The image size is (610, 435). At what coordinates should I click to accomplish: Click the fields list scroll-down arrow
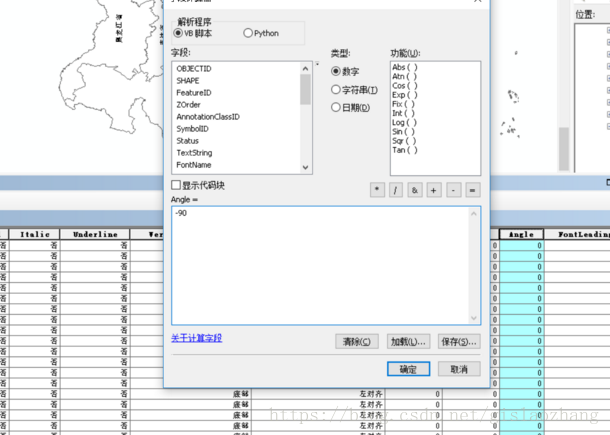[305, 167]
